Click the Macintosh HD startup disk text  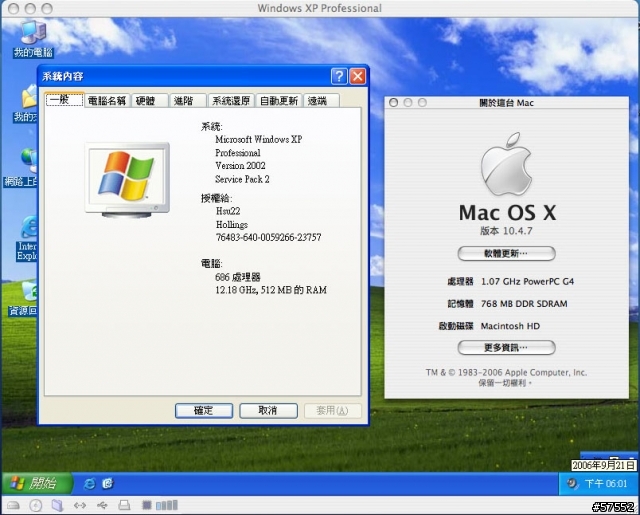tap(510, 326)
